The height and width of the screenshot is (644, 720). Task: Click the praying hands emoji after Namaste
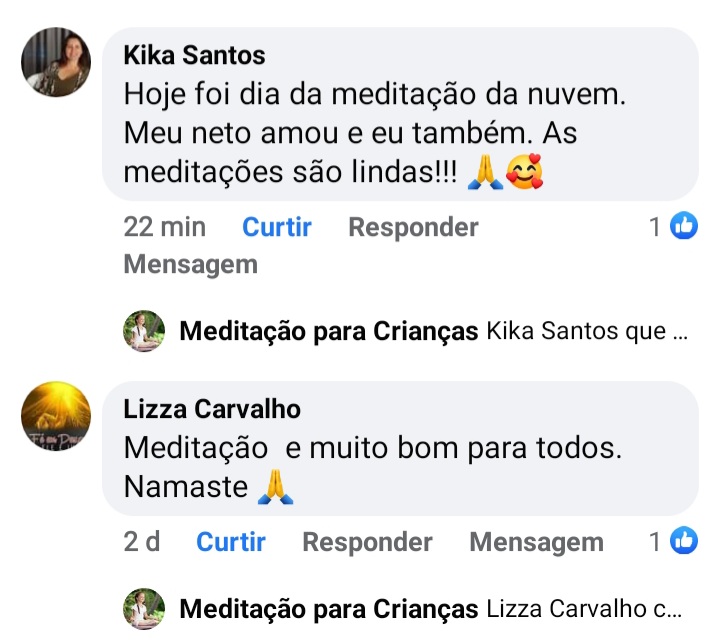[x=274, y=487]
